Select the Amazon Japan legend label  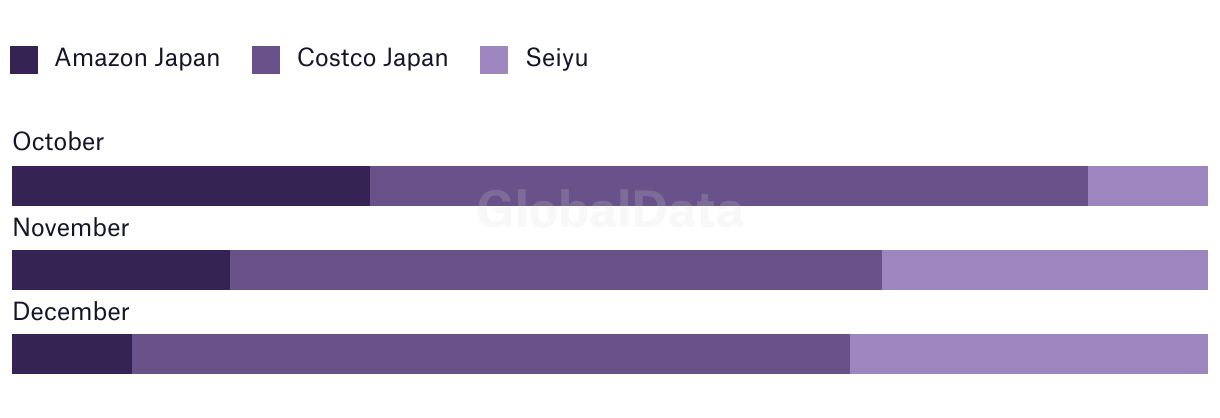pos(137,58)
